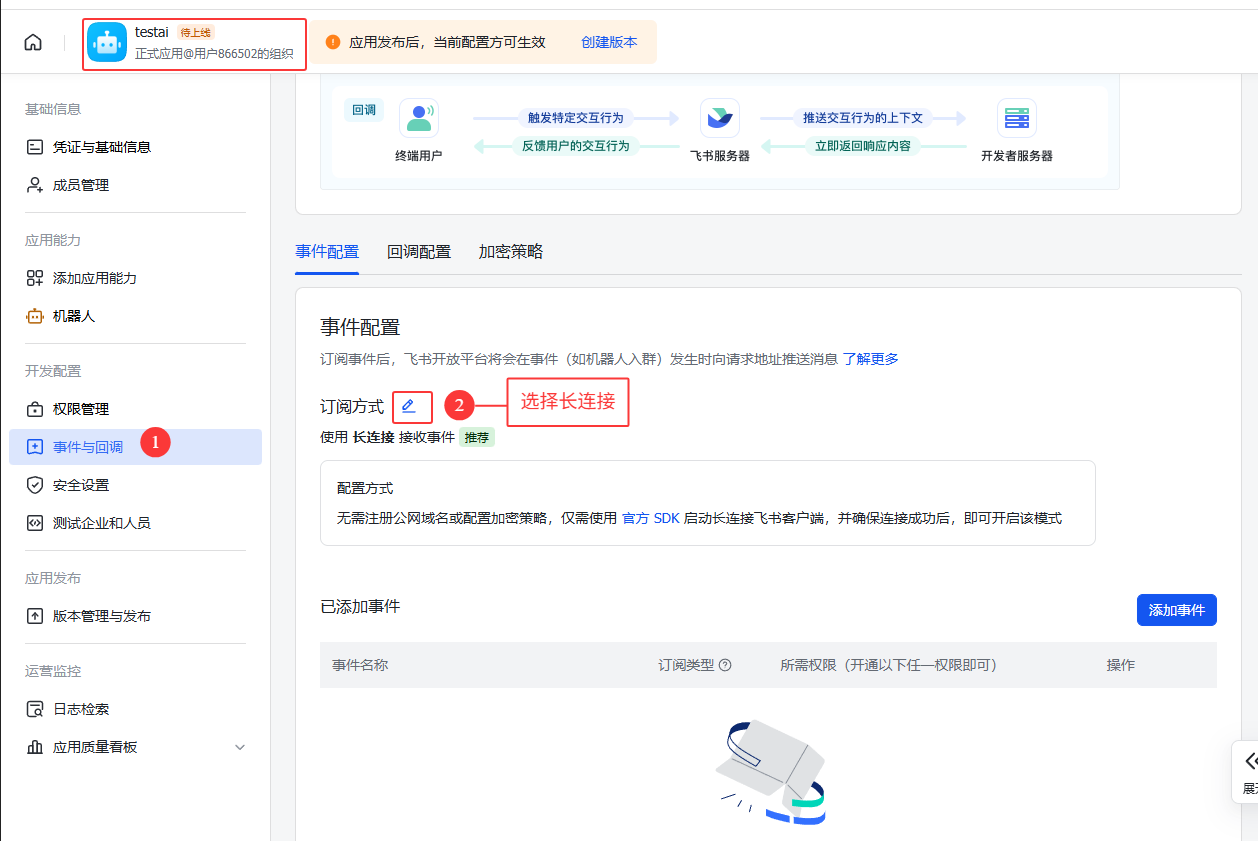Select 成员管理 member management

(x=92, y=184)
